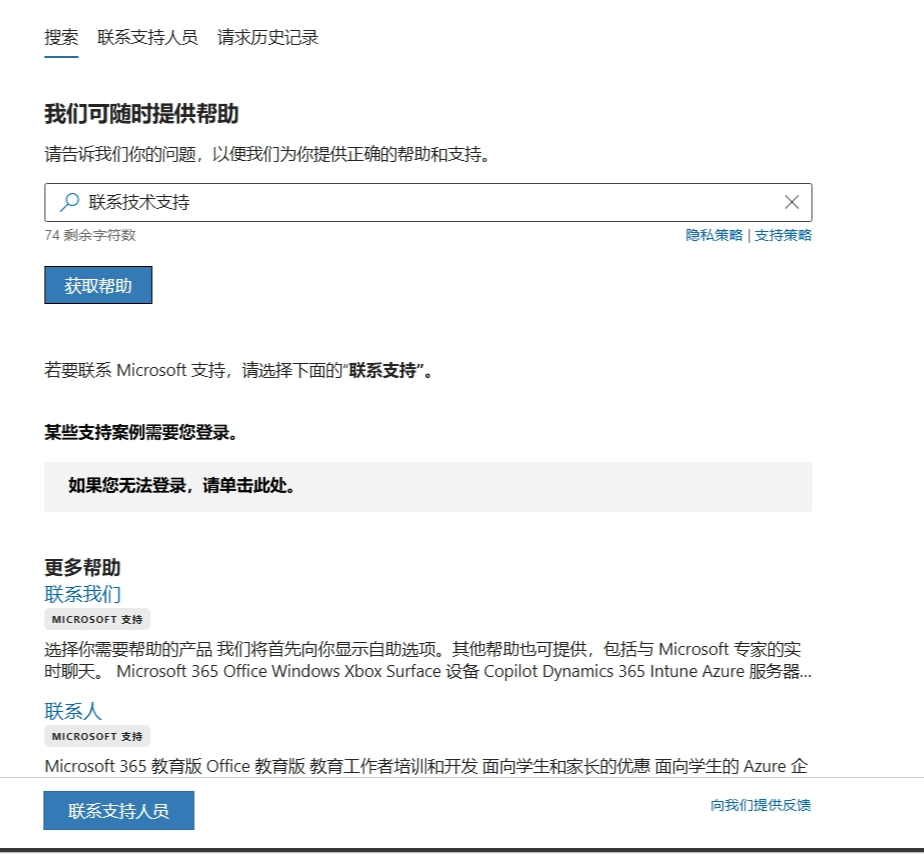Click the 我们可随时提供帮助 heading
The height and width of the screenshot is (854, 924).
(141, 114)
